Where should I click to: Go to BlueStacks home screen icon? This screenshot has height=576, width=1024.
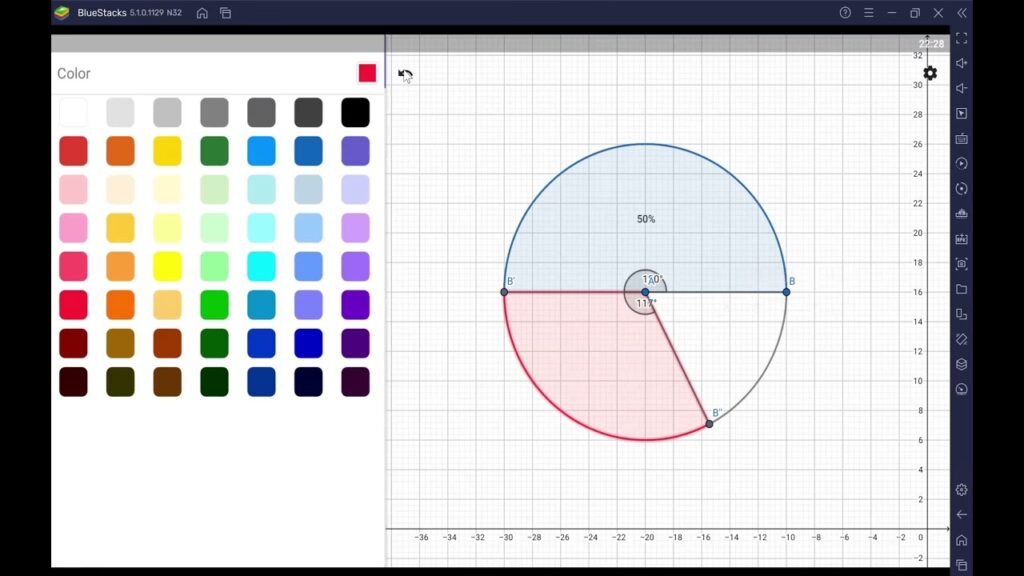(x=202, y=13)
